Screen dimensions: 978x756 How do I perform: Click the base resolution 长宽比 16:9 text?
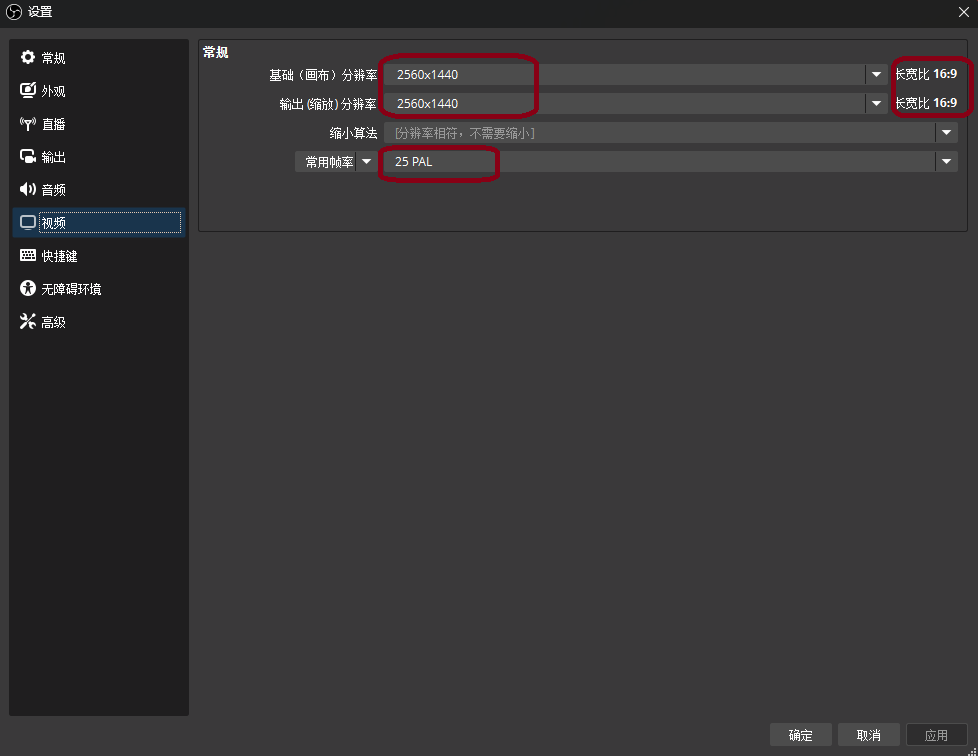(x=926, y=74)
